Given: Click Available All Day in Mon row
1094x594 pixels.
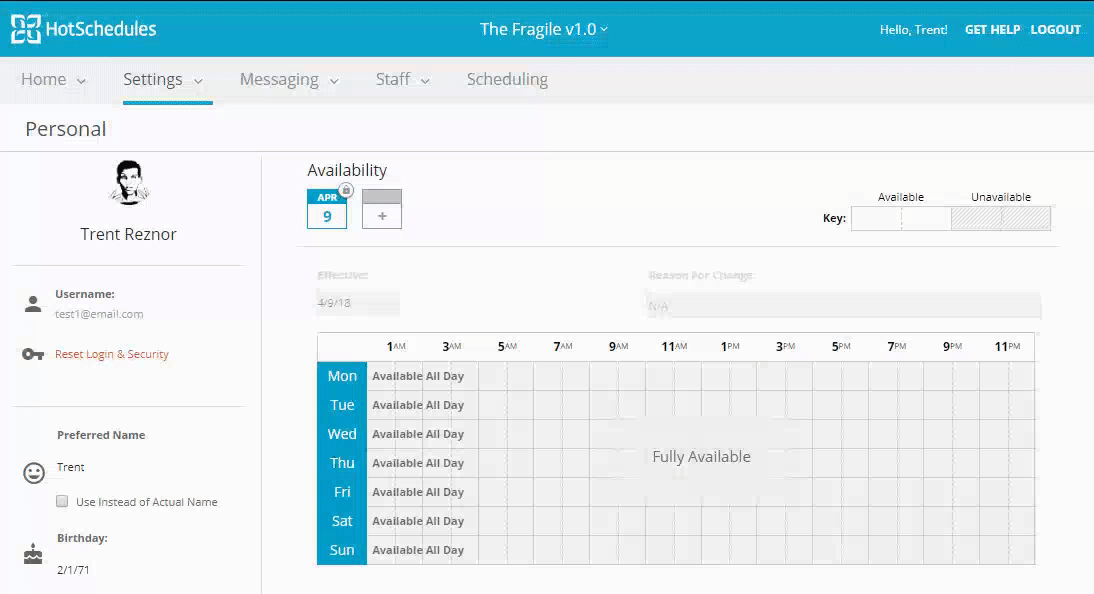Looking at the screenshot, I should pos(418,376).
